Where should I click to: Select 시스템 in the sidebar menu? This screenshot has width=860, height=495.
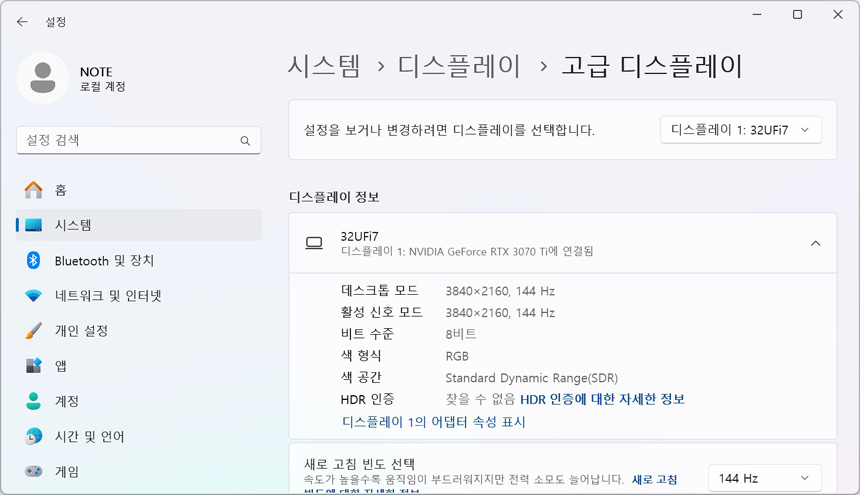73,225
